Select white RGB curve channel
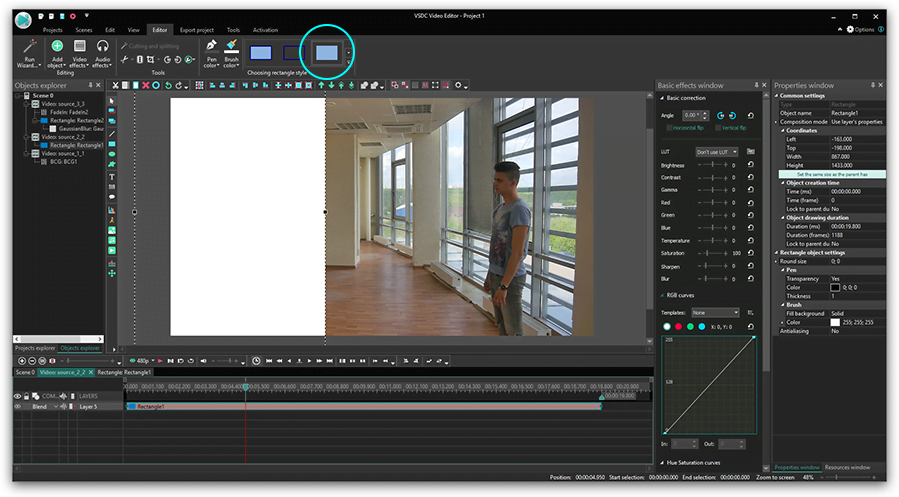The width and height of the screenshot is (899, 497). pos(667,327)
